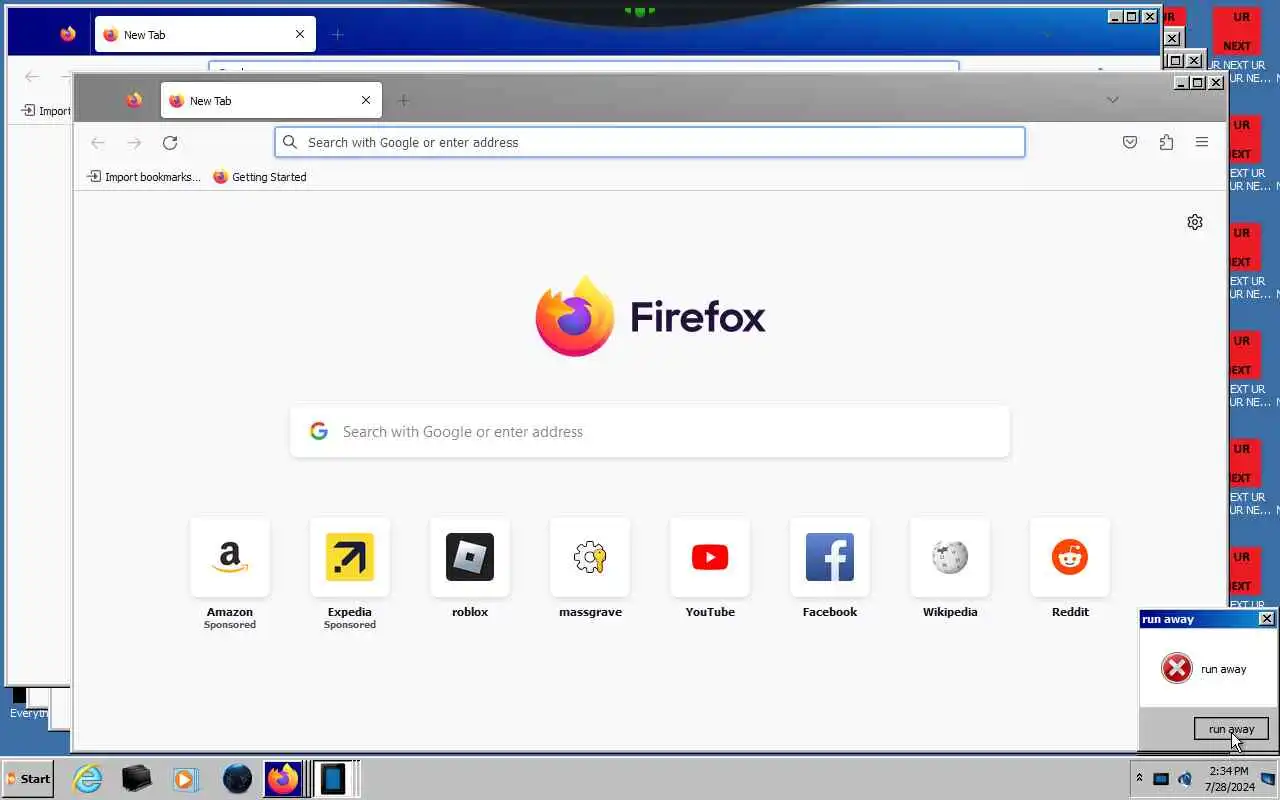Click the Import bookmarks item in the front window
Viewport: 1280px width, 800px height.
(x=144, y=177)
